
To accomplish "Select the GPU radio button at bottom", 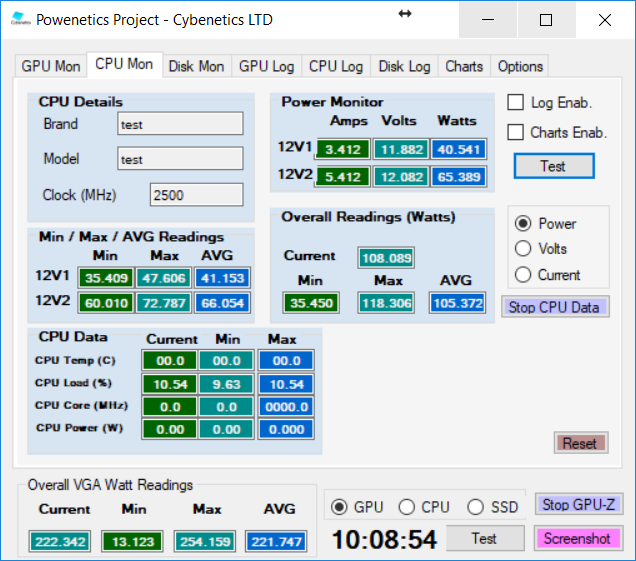I will pyautogui.click(x=339, y=507).
